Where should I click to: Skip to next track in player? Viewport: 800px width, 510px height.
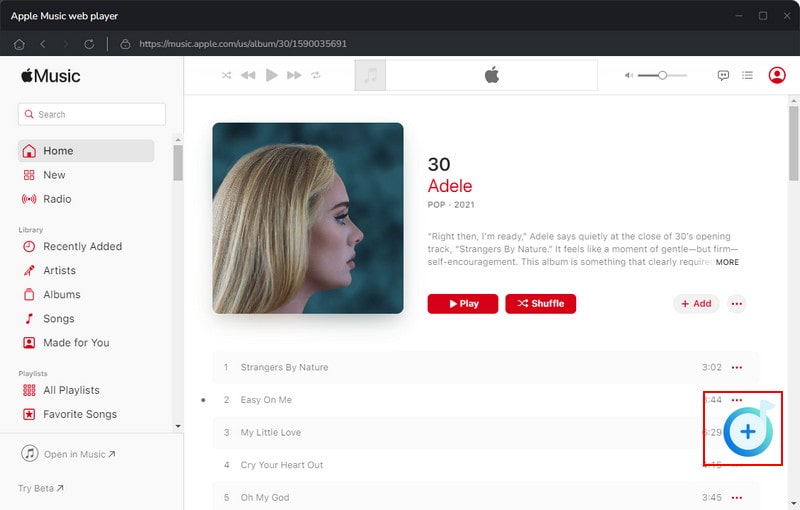[x=294, y=75]
